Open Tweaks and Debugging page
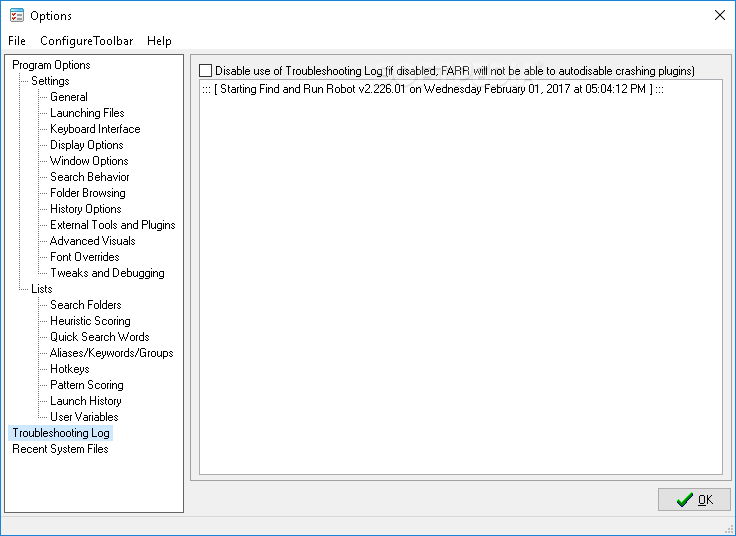This screenshot has height=536, width=736. click(x=107, y=273)
